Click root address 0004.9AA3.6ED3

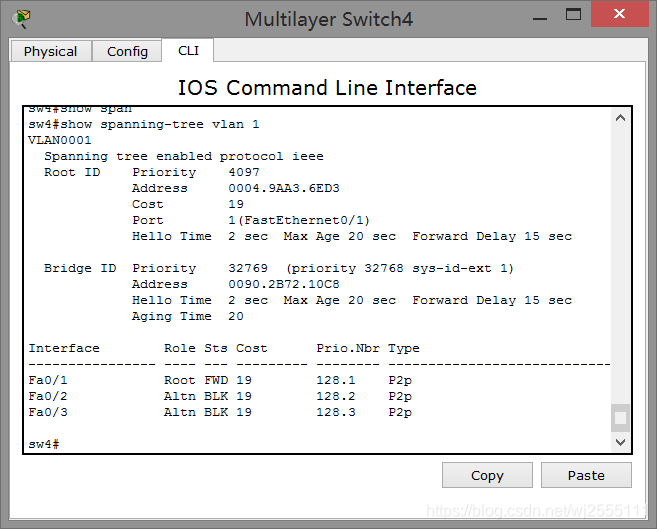(x=284, y=188)
